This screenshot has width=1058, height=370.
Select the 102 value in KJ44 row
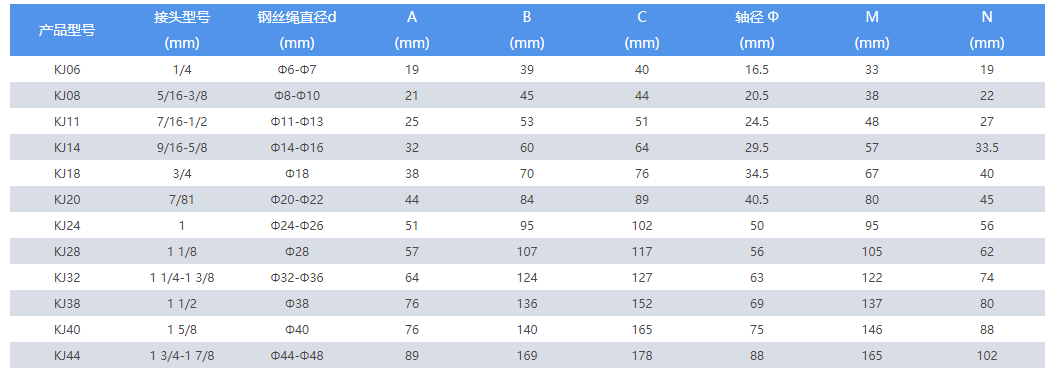tap(987, 356)
